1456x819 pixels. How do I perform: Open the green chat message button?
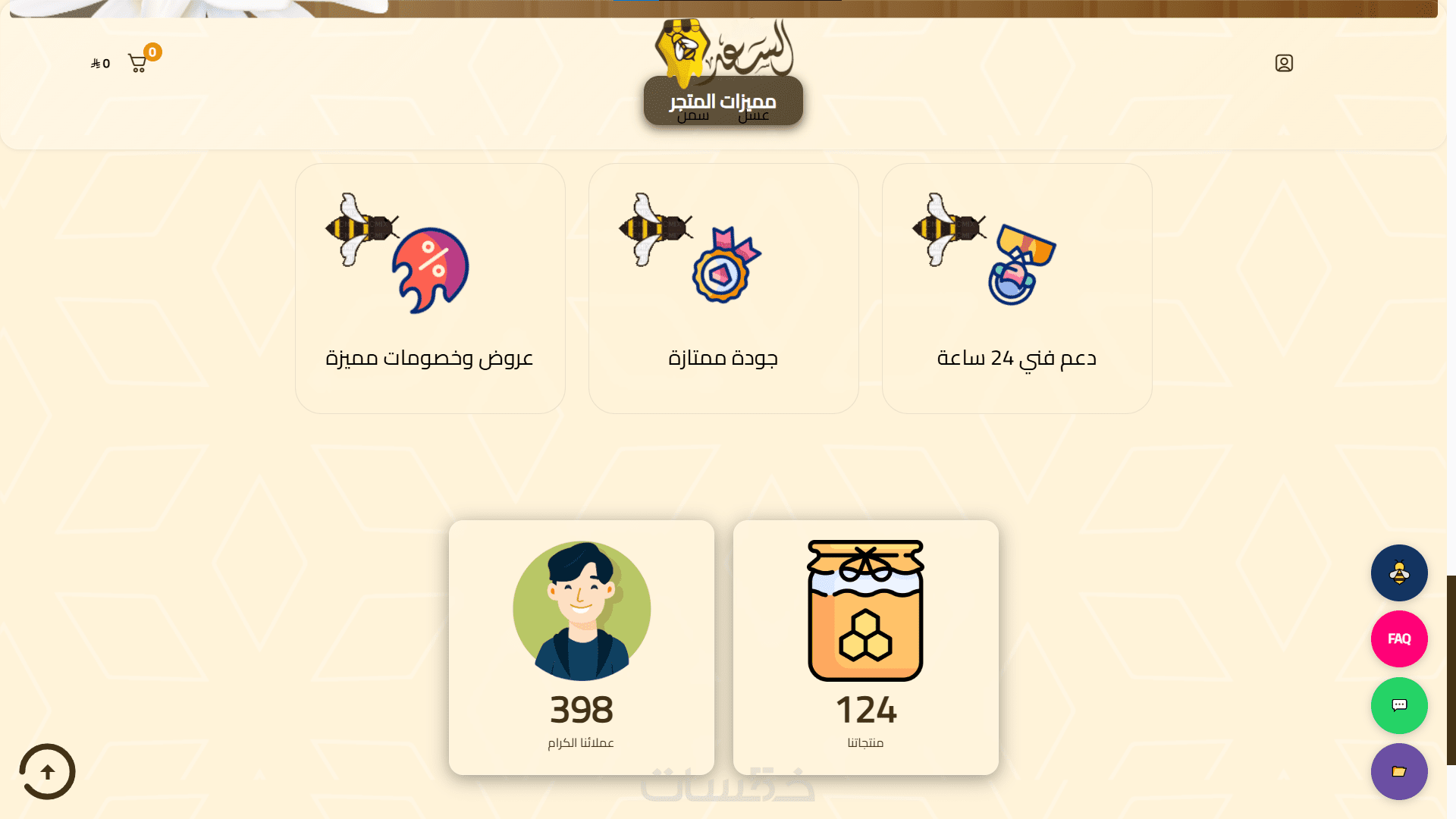1399,705
